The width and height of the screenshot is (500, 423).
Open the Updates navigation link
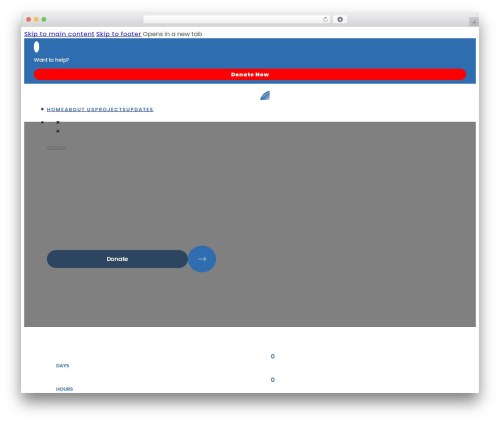[139, 109]
